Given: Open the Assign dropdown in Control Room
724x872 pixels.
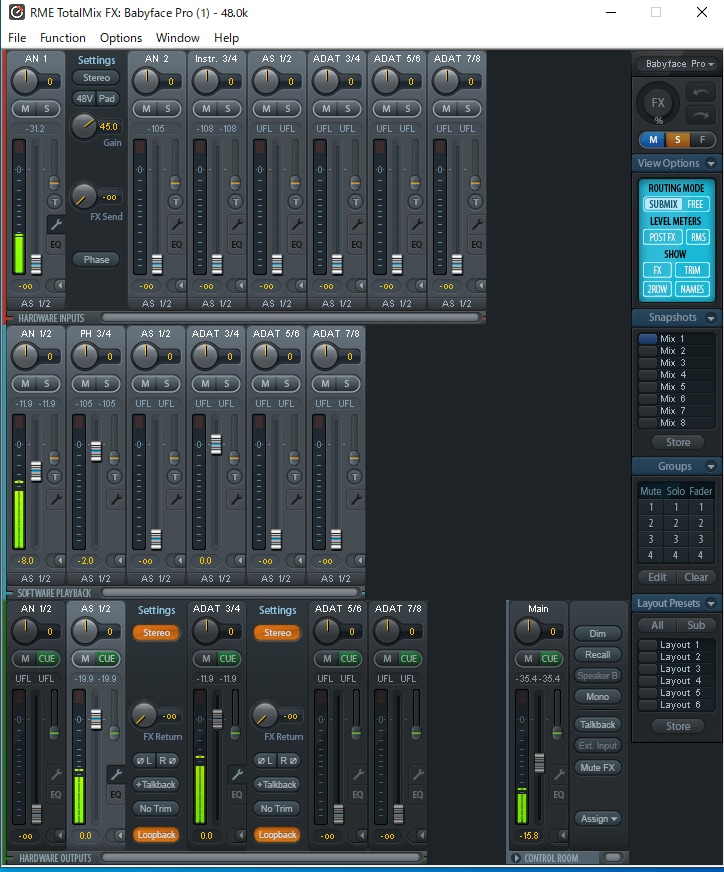Looking at the screenshot, I should [x=598, y=818].
